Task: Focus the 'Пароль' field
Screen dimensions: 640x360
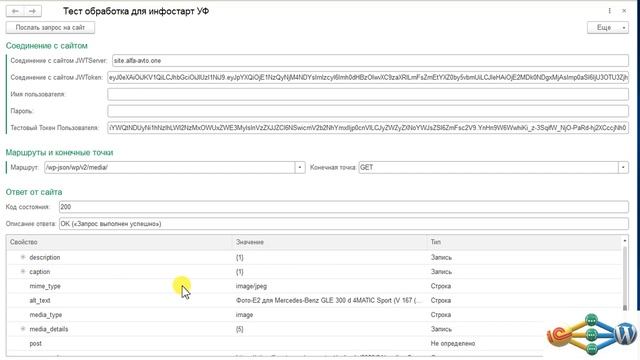Action: (x=368, y=111)
